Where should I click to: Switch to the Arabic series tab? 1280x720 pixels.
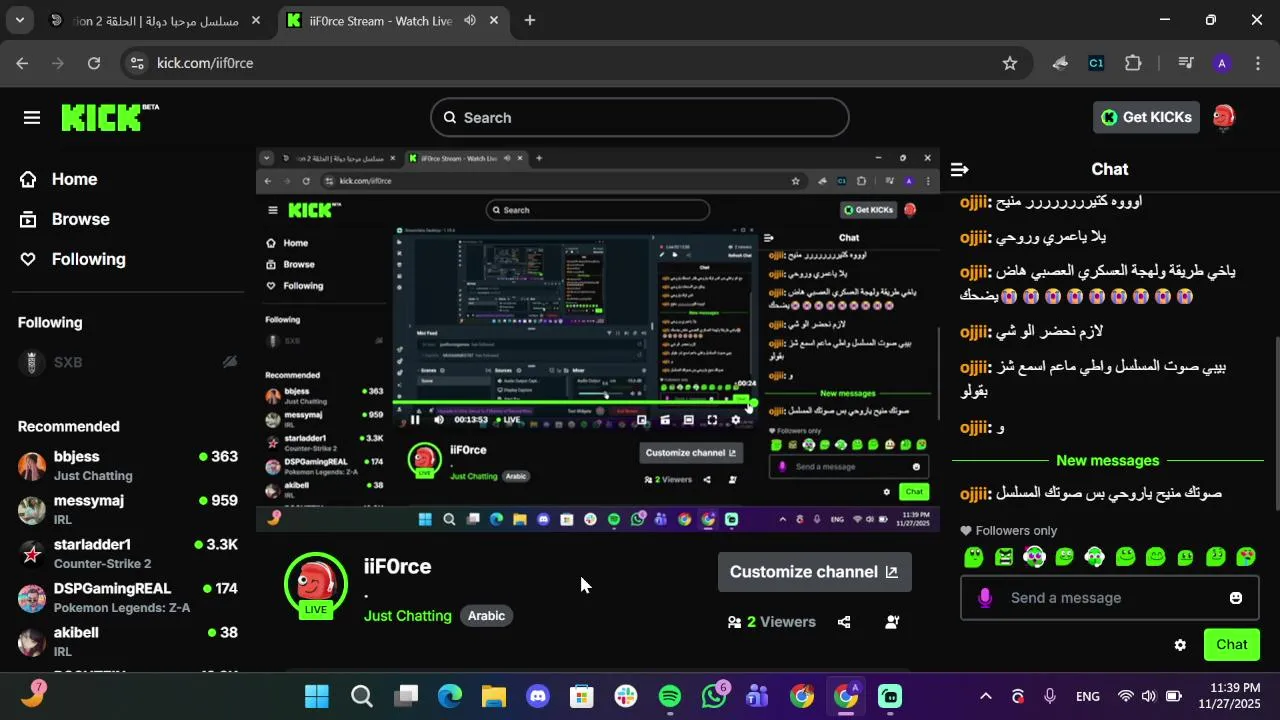point(155,20)
